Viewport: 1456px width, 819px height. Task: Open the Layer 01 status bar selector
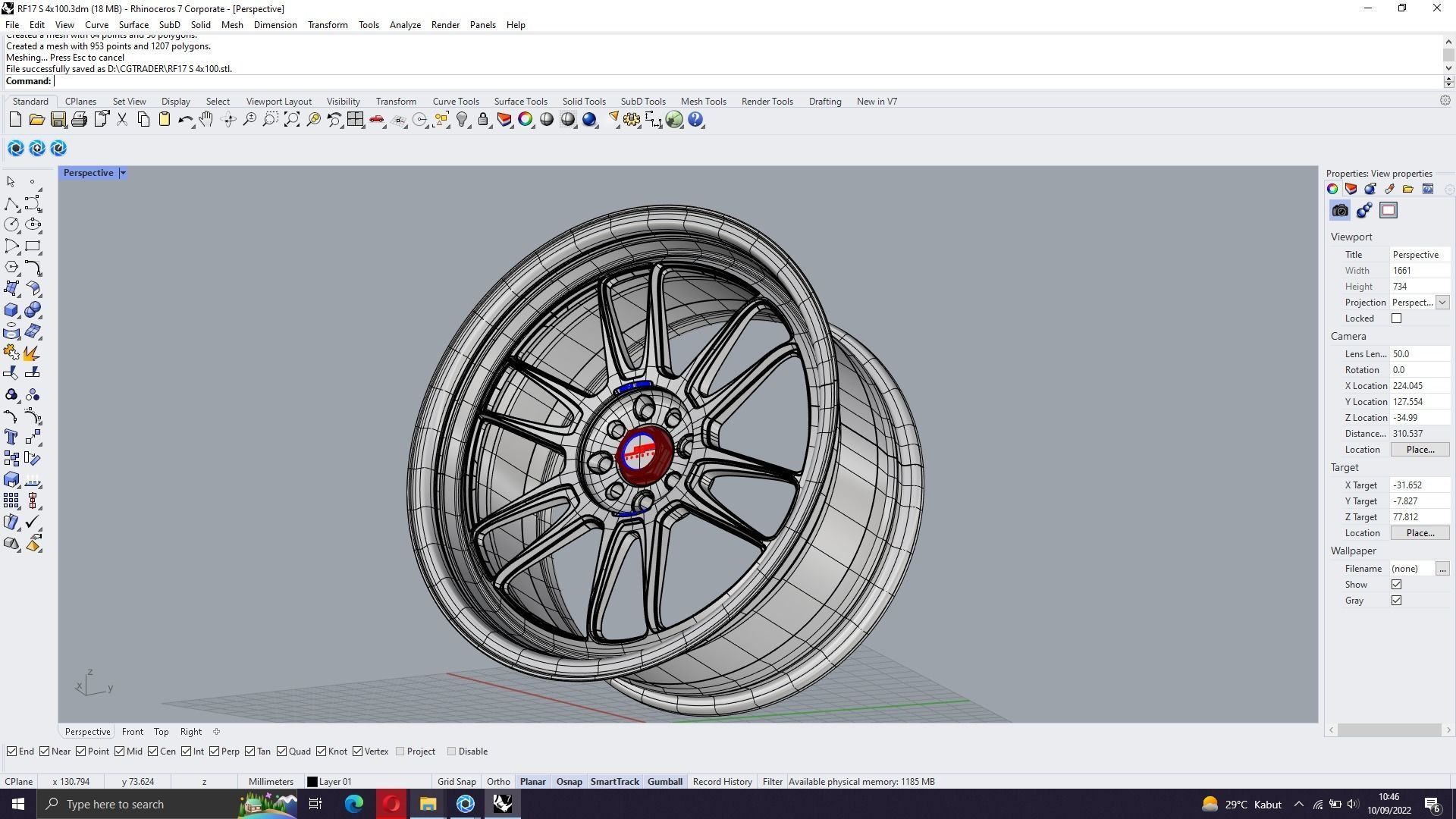(329, 782)
